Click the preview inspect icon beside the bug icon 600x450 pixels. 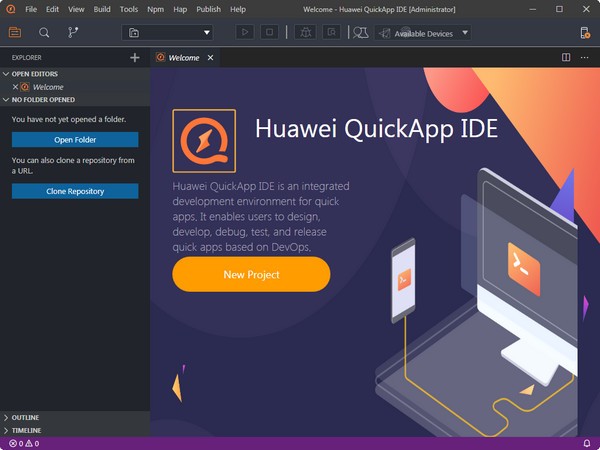pos(331,33)
